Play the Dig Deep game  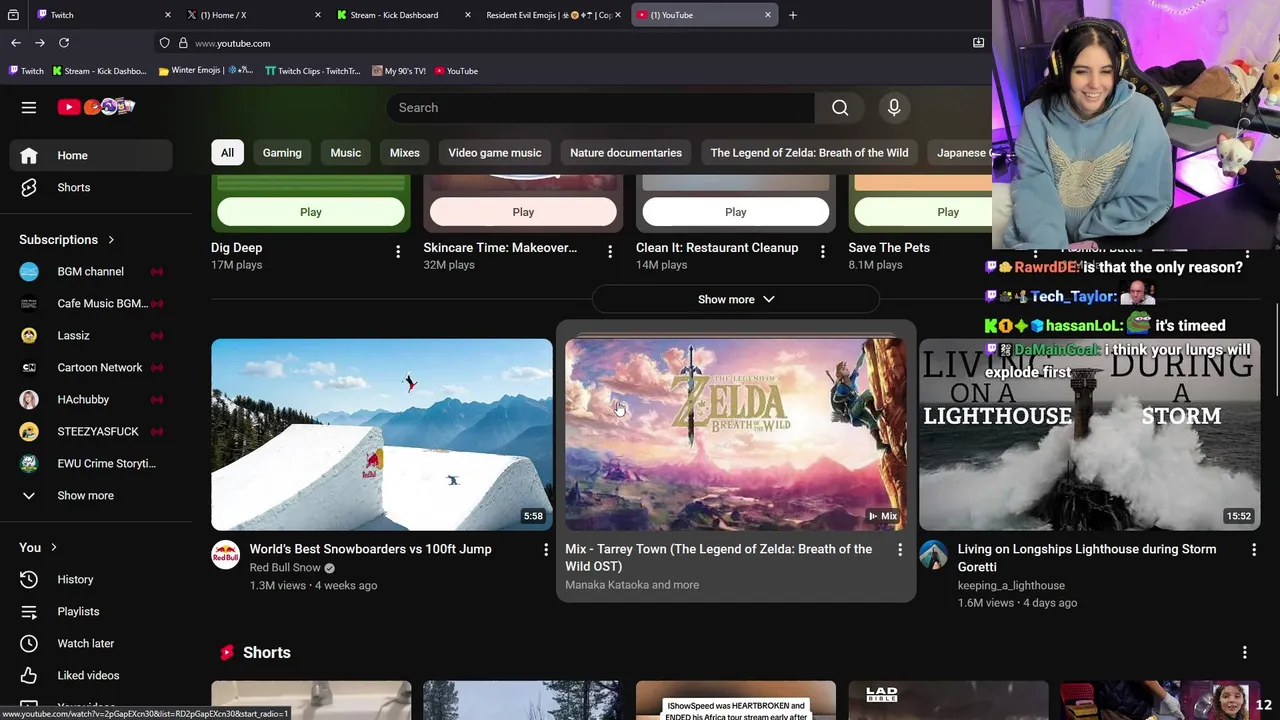pyautogui.click(x=311, y=212)
